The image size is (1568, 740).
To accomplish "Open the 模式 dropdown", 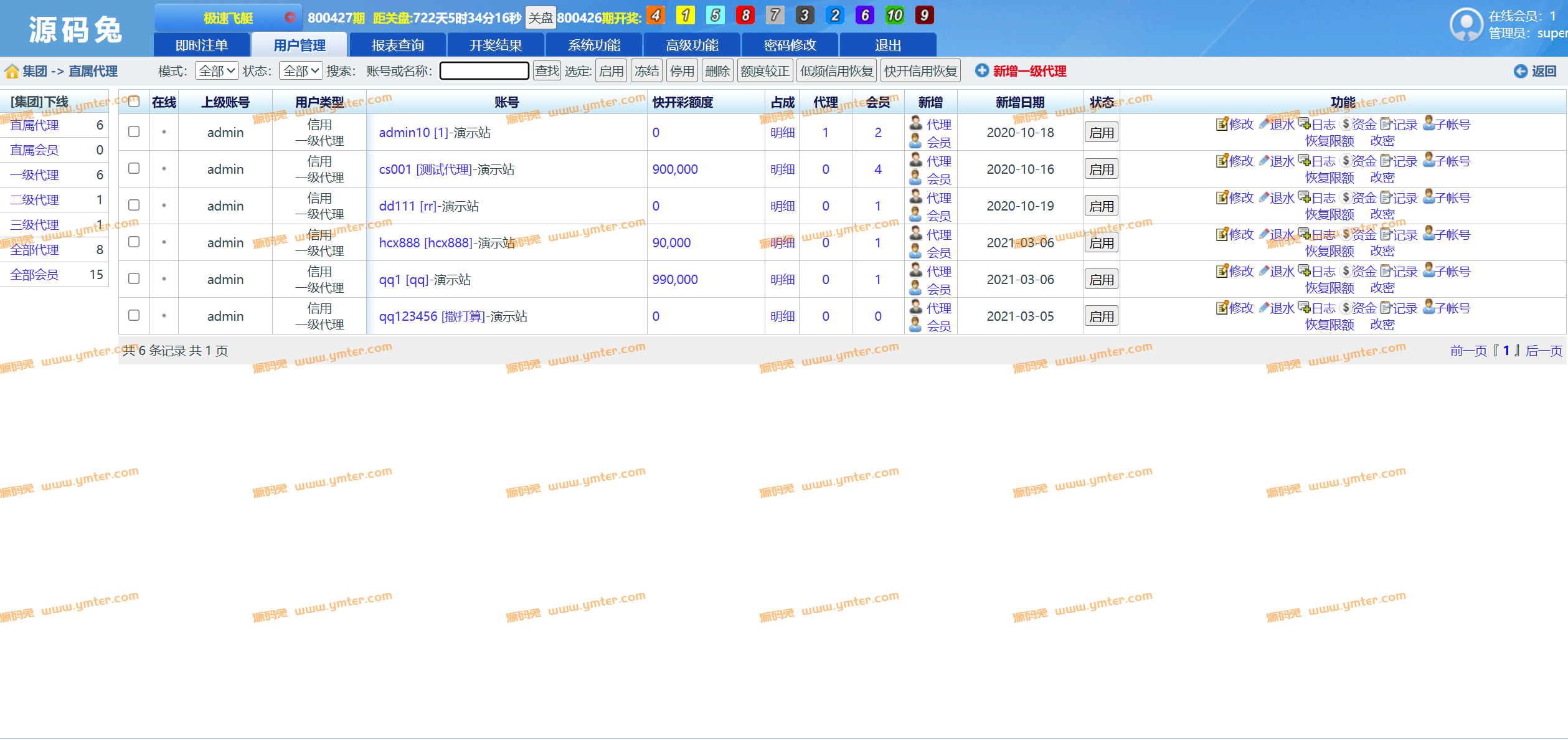I will coord(217,71).
